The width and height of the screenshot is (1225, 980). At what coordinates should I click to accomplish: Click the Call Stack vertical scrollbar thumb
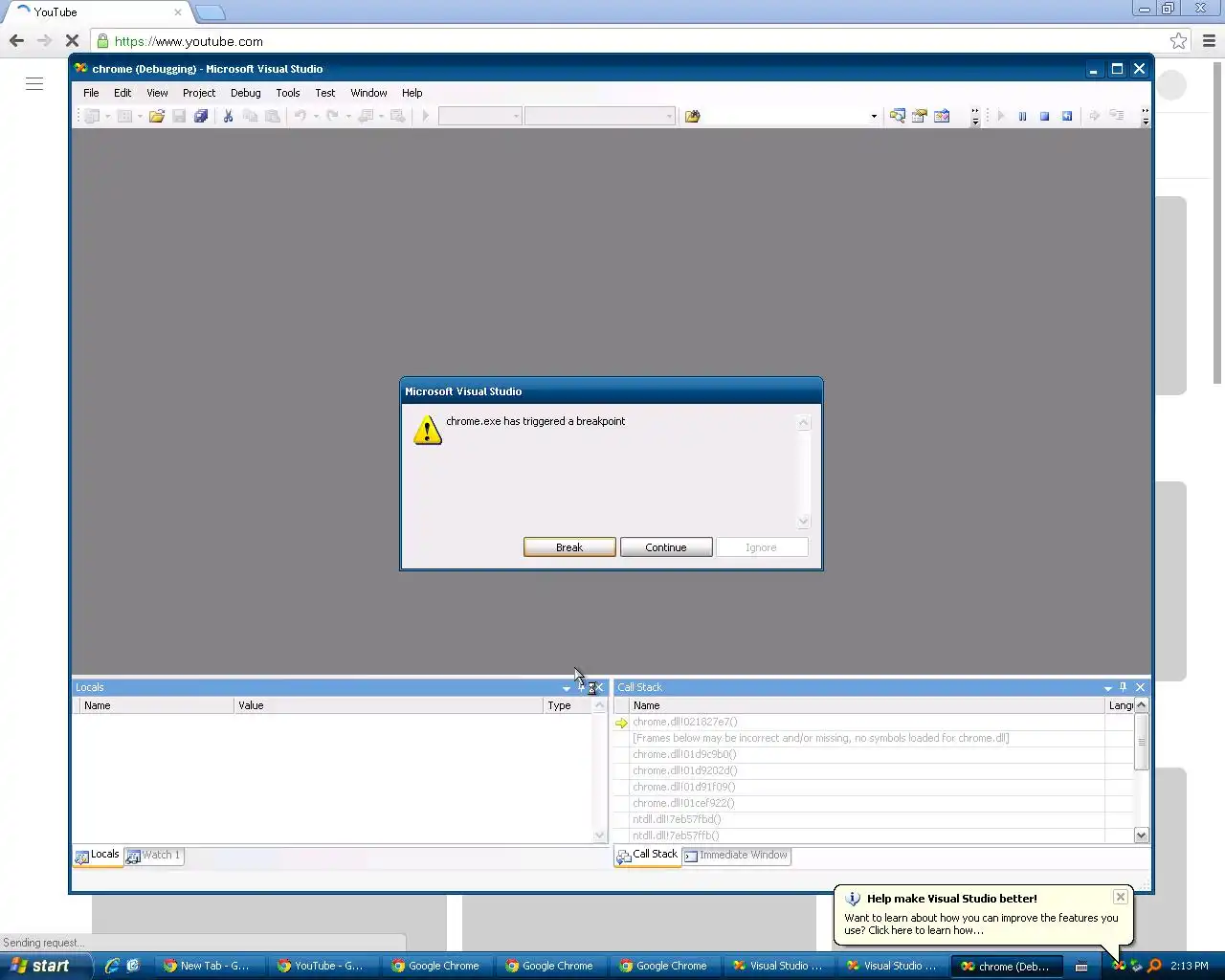pyautogui.click(x=1141, y=741)
